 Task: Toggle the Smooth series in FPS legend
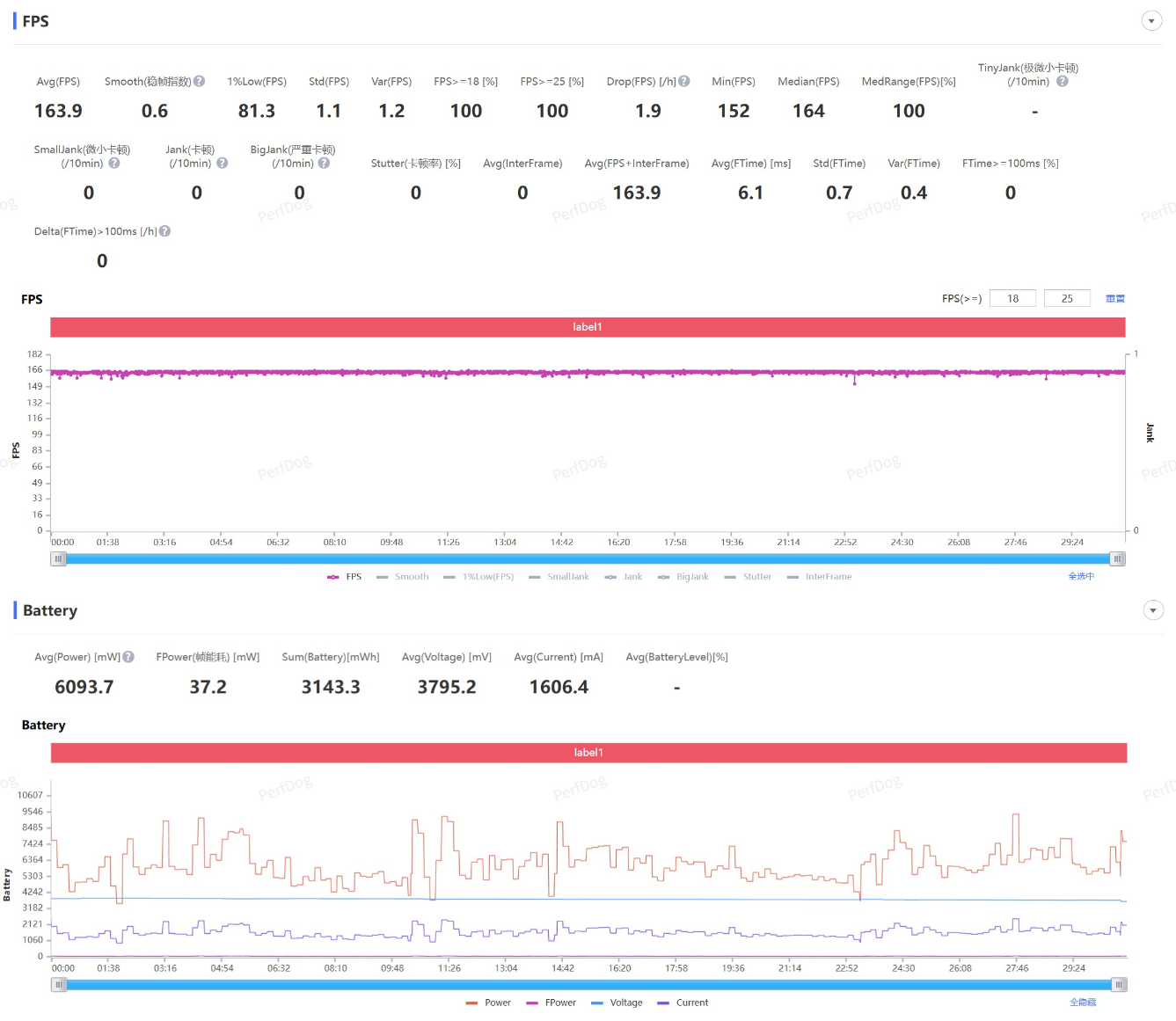tap(403, 577)
